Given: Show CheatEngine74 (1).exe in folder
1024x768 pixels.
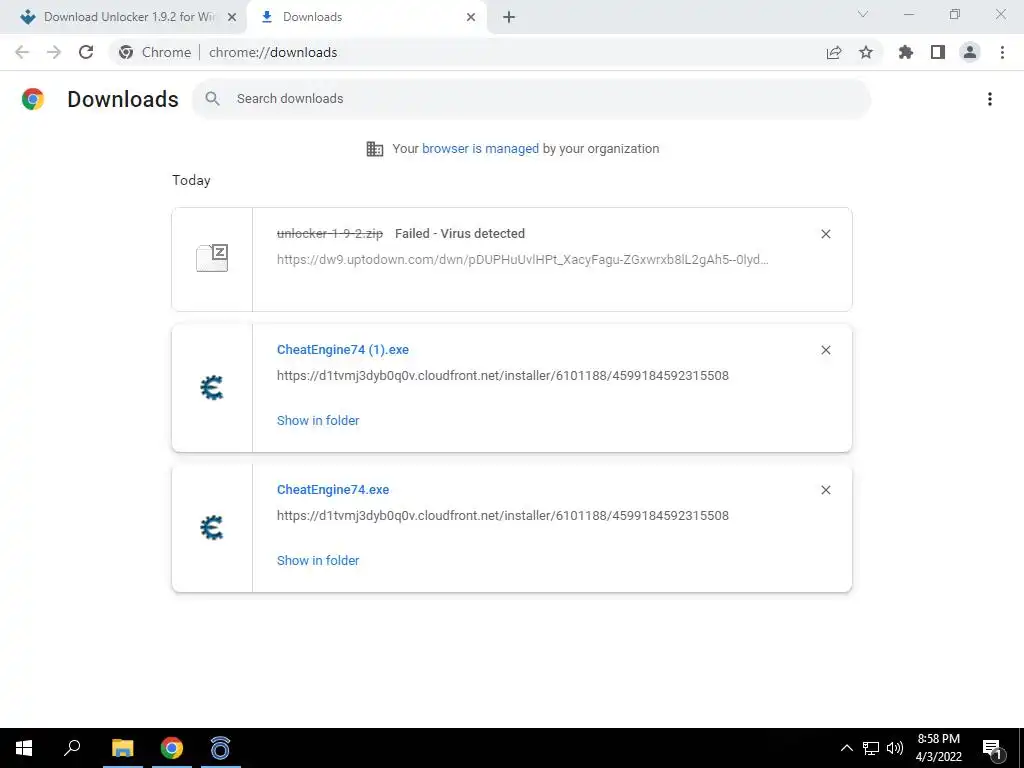Looking at the screenshot, I should 318,421.
